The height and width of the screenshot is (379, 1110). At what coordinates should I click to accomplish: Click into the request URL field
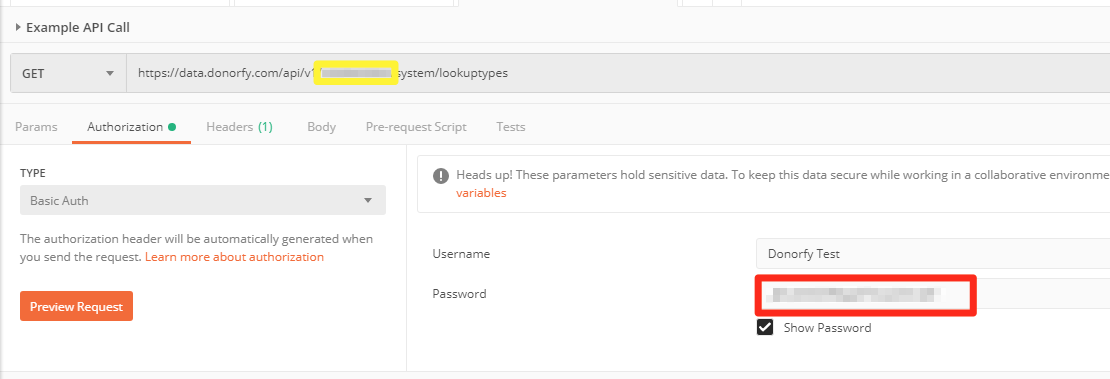(x=618, y=73)
